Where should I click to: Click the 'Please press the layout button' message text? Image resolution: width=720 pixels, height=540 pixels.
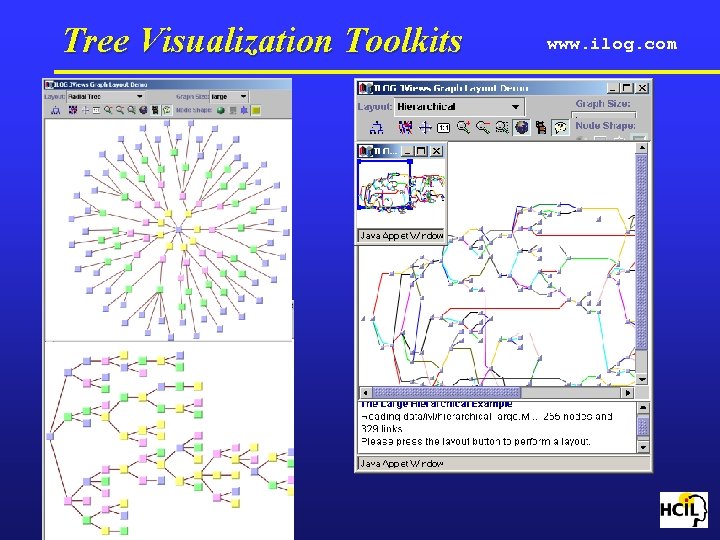(x=476, y=442)
